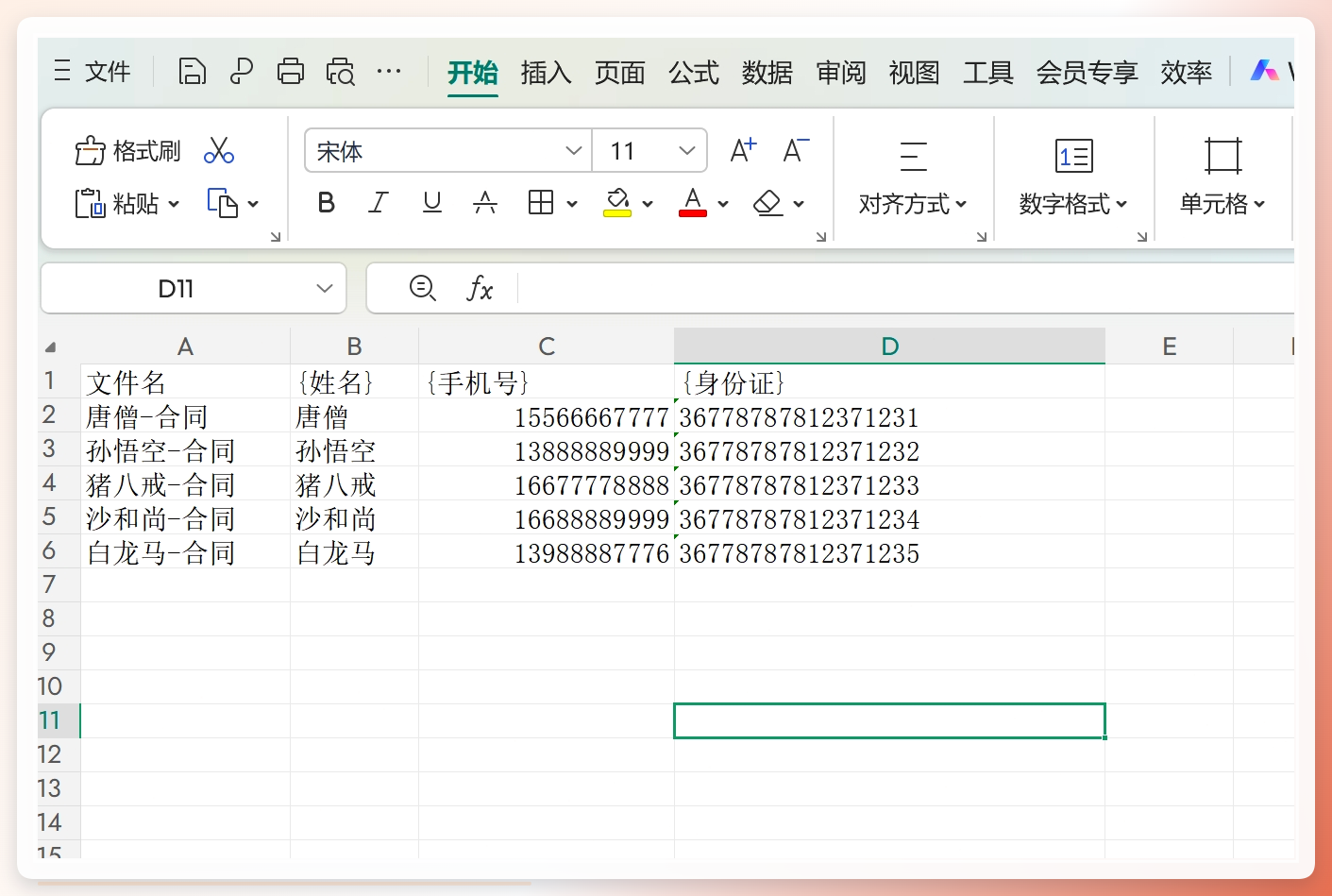Open the 工具 tab
This screenshot has width=1332, height=896.
pyautogui.click(x=988, y=73)
